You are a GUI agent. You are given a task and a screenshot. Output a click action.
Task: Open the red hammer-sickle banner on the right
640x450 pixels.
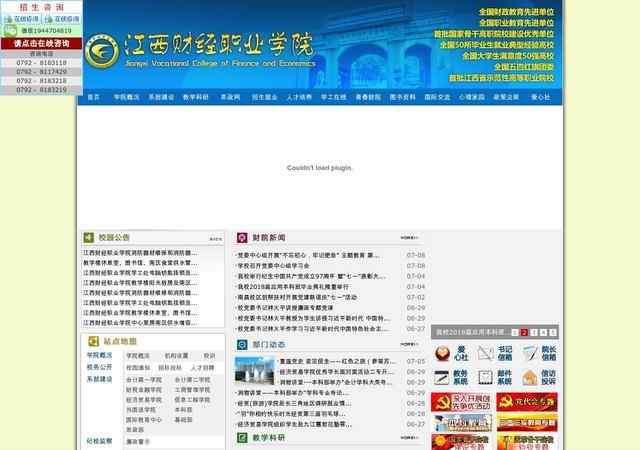click(527, 402)
